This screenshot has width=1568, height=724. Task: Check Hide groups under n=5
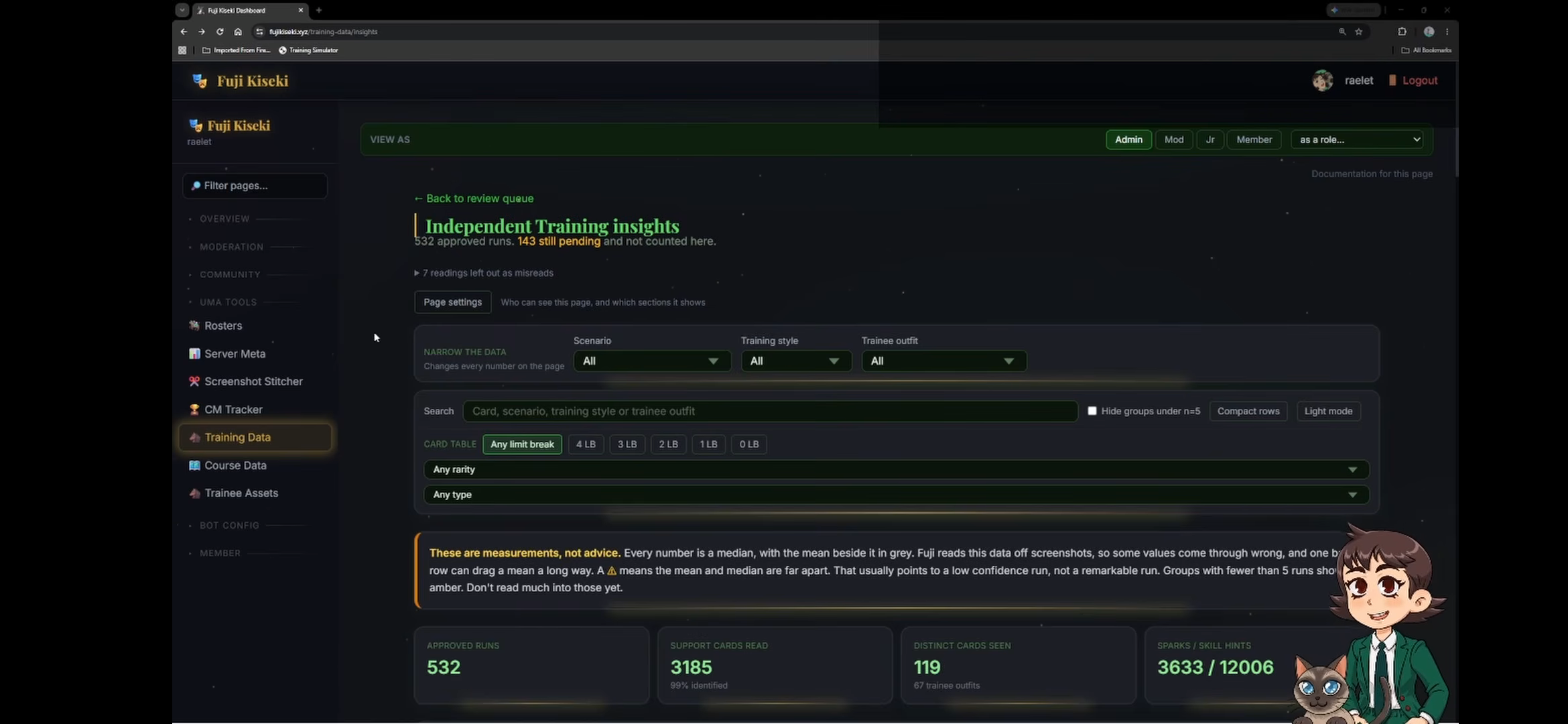(1092, 411)
